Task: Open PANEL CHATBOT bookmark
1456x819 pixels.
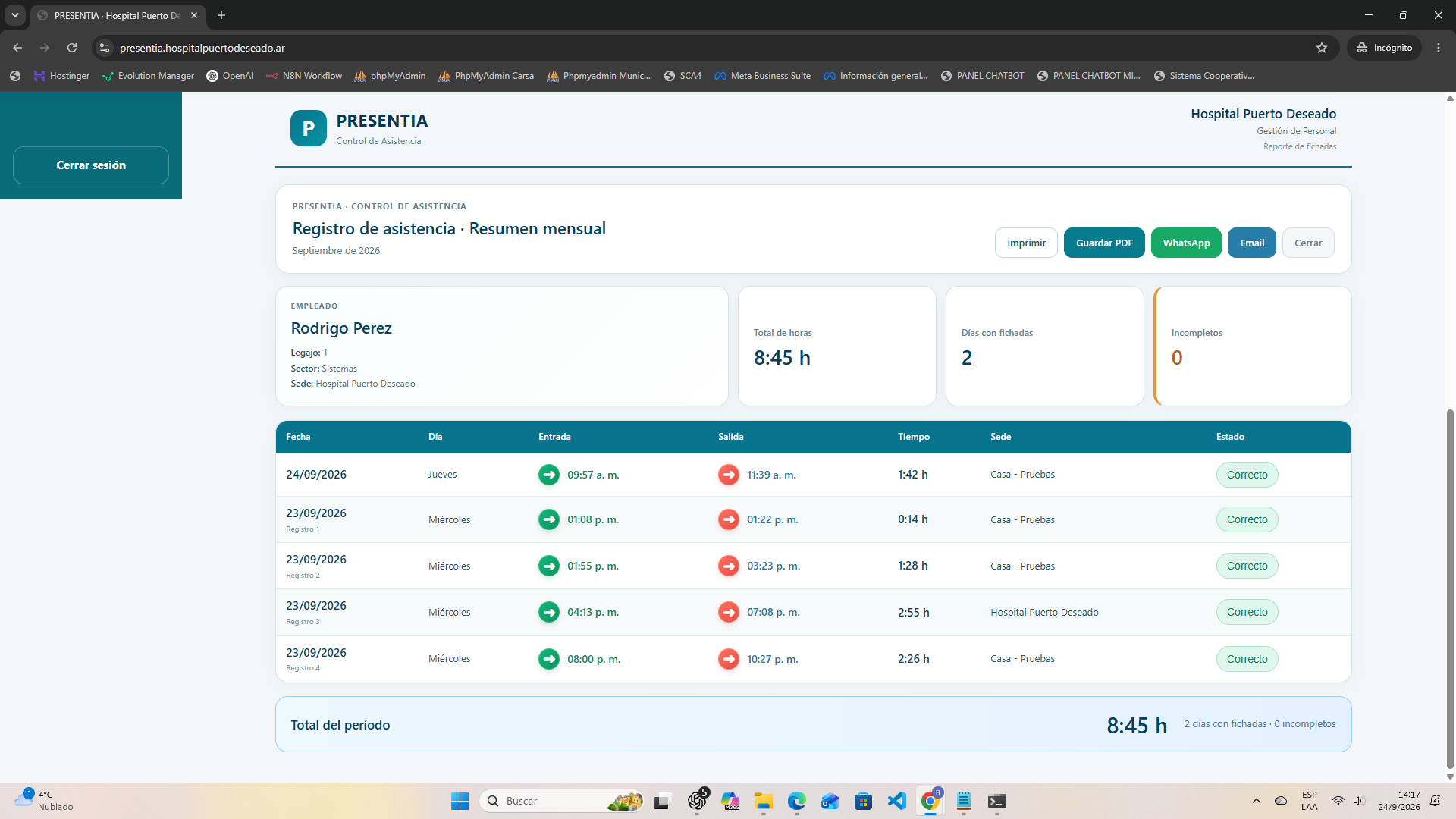Action: [x=982, y=76]
